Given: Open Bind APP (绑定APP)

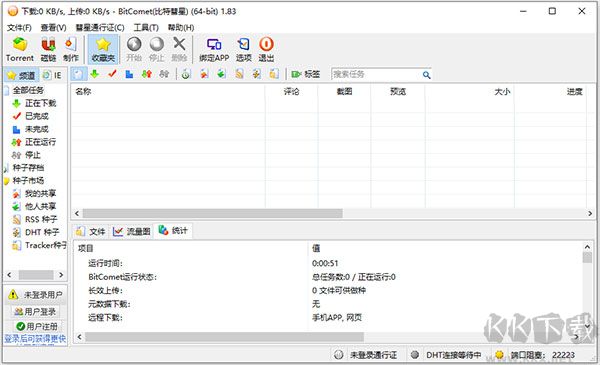Looking at the screenshot, I should (214, 49).
